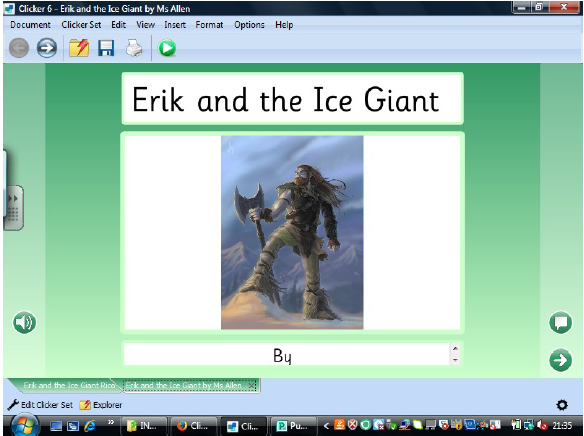Open the Edit menu
The height and width of the screenshot is (436, 584).
point(118,25)
